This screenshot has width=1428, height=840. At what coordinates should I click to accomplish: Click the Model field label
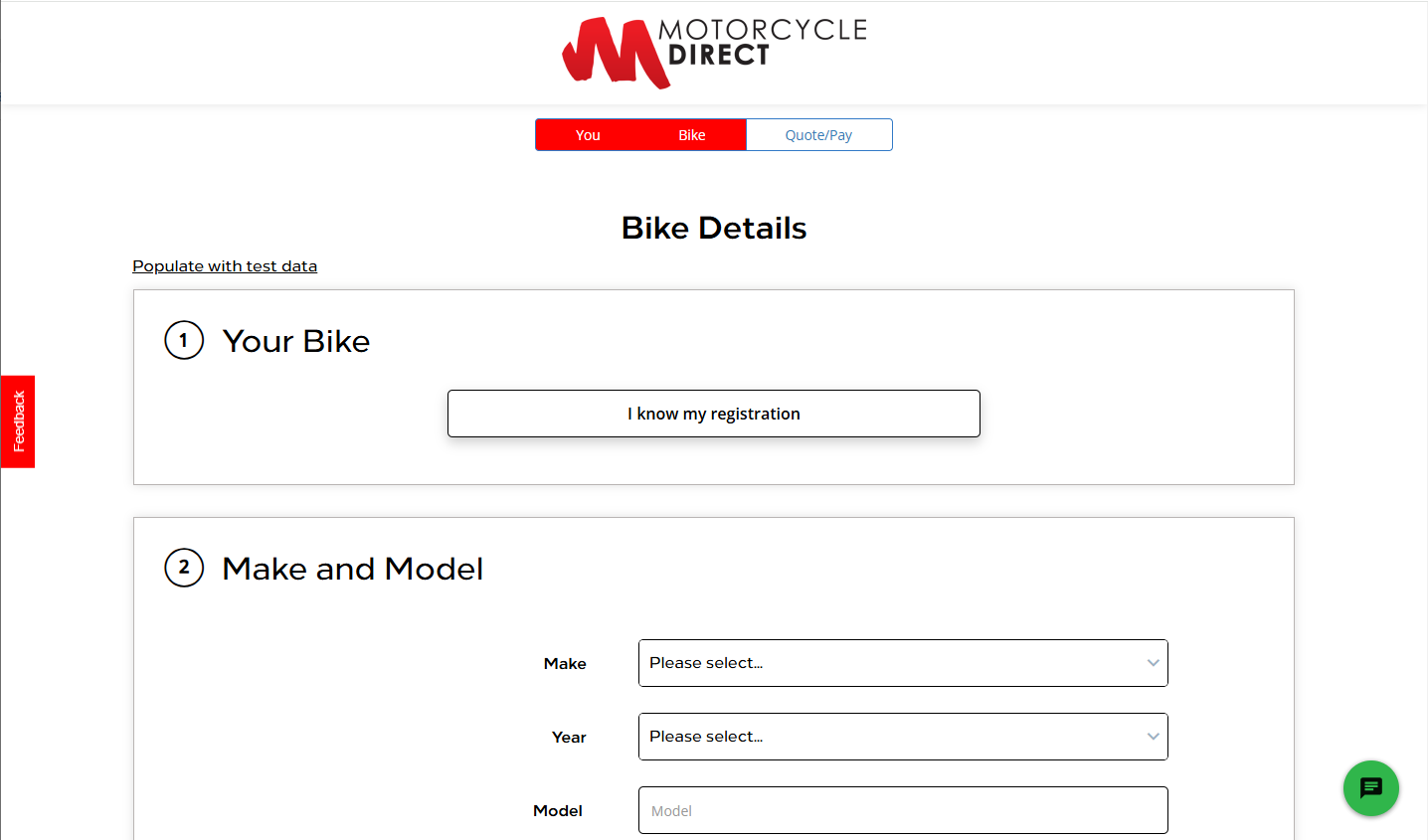[558, 810]
